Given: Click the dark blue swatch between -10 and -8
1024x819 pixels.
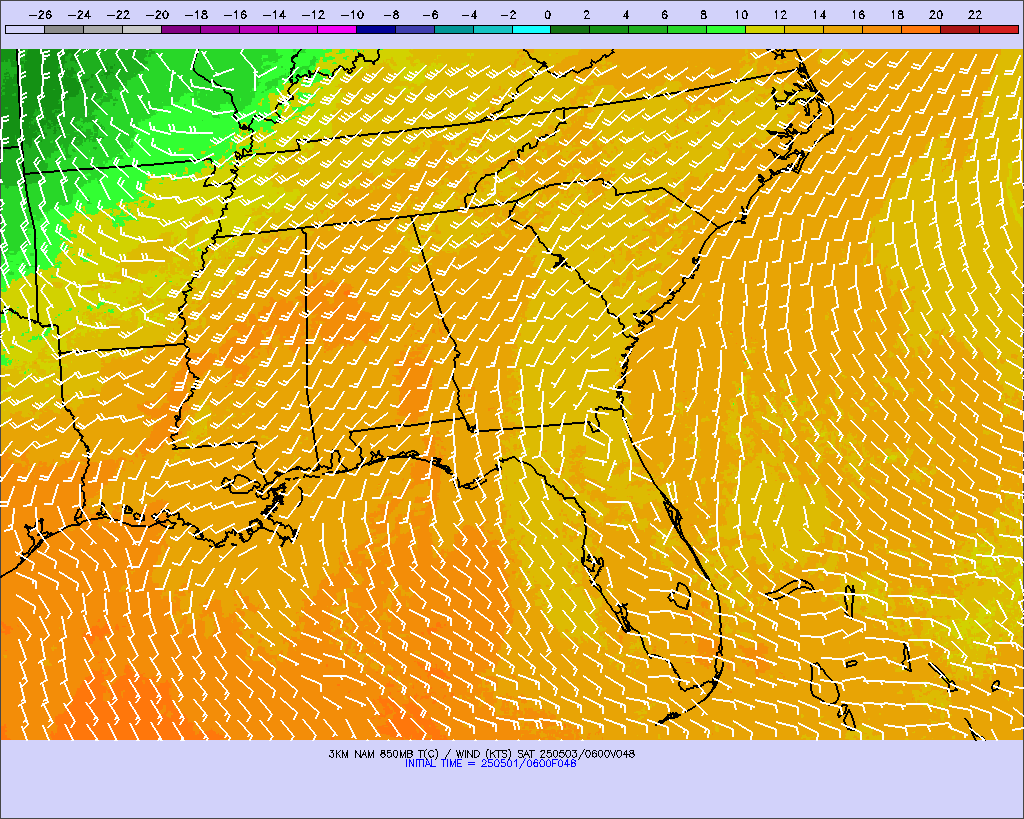Looking at the screenshot, I should (376, 29).
